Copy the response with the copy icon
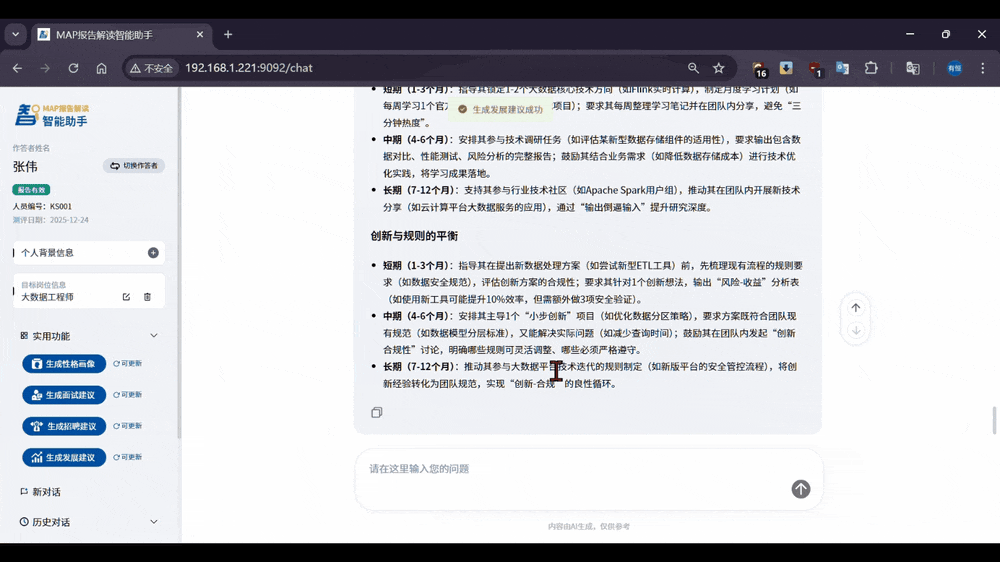The width and height of the screenshot is (1000, 562). pyautogui.click(x=377, y=413)
